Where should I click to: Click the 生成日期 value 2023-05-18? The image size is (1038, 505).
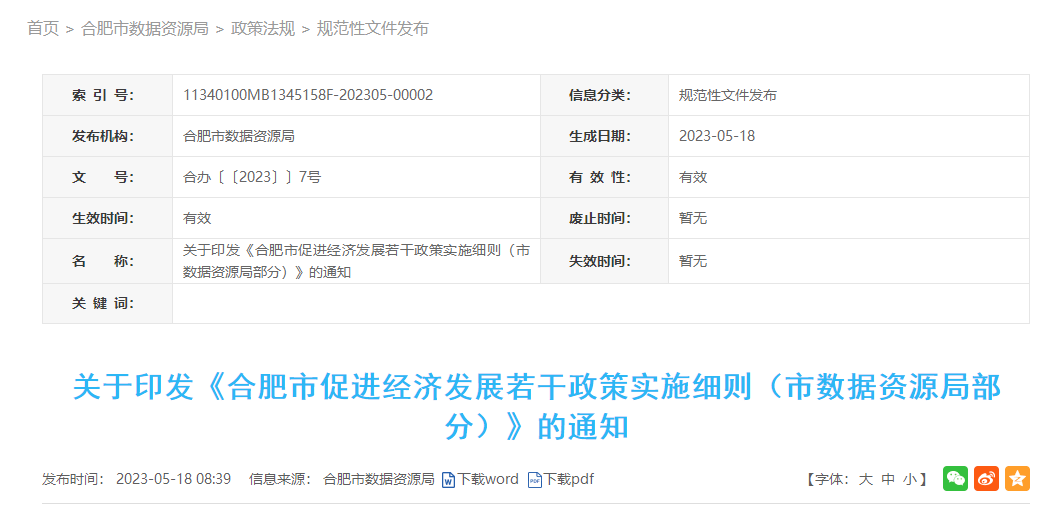[717, 136]
